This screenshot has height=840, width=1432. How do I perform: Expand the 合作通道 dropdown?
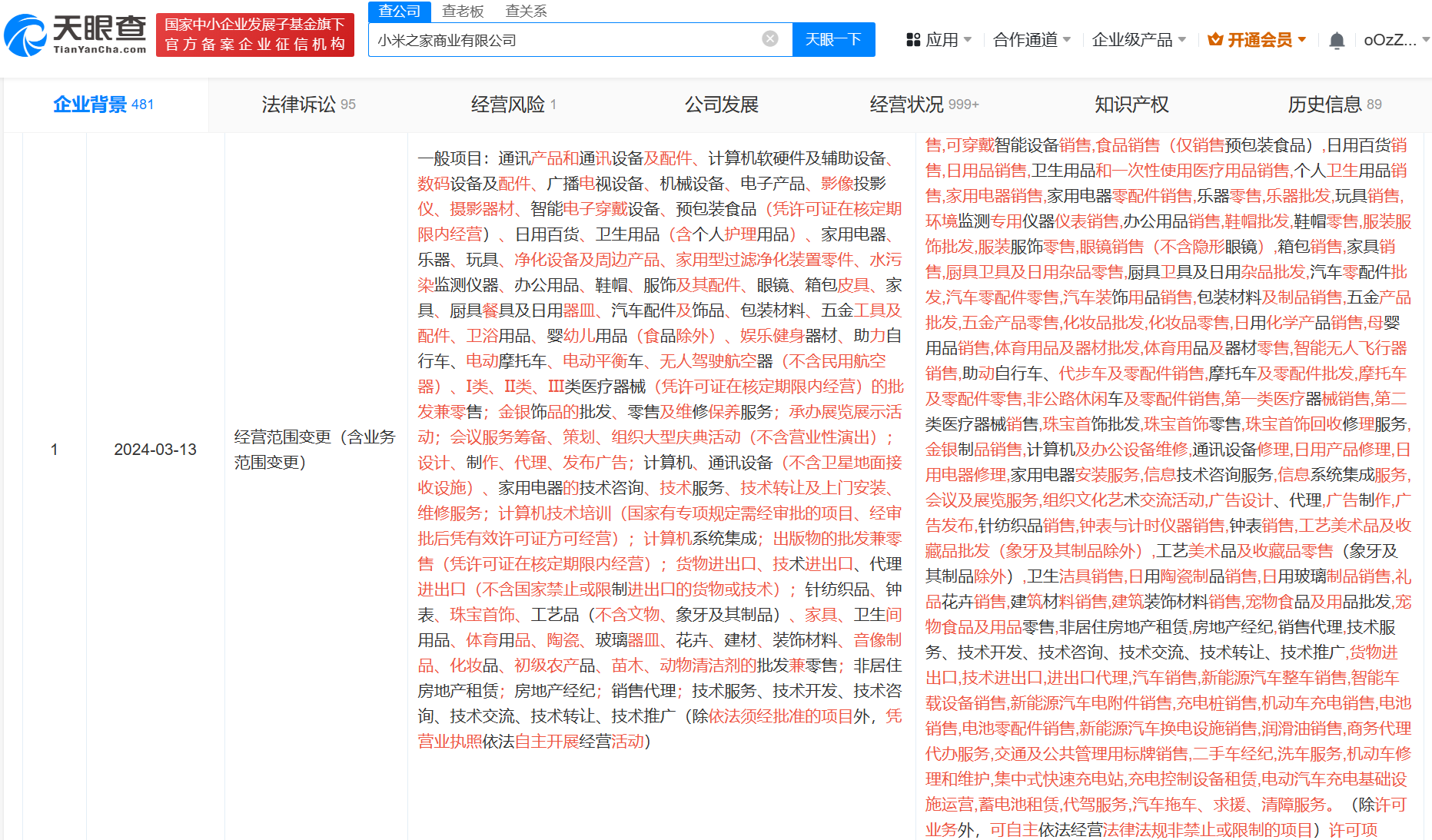point(1032,40)
